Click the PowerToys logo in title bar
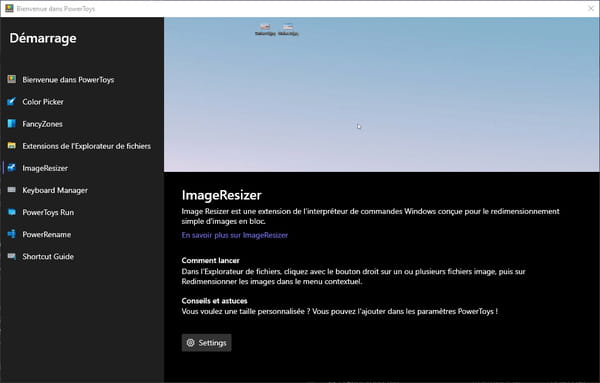Viewport: 600px width, 383px height. click(x=9, y=8)
